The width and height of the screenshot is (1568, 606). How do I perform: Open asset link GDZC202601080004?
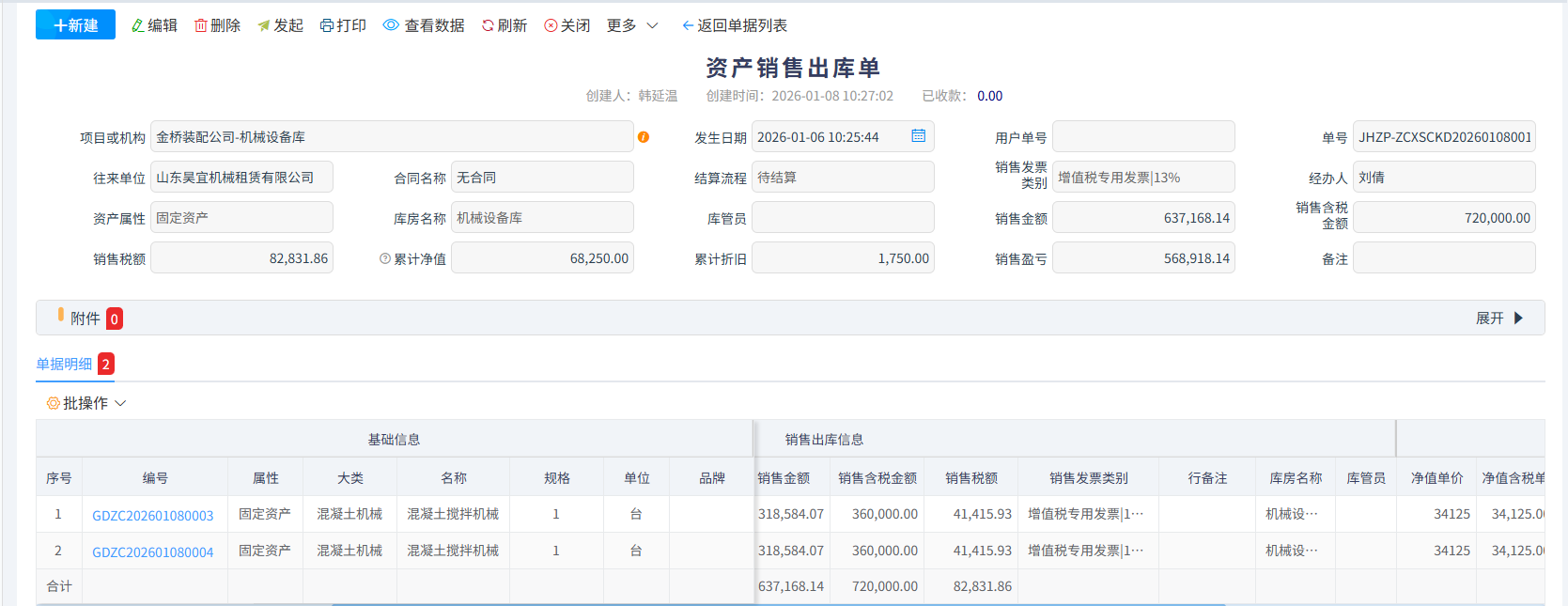pos(152,552)
